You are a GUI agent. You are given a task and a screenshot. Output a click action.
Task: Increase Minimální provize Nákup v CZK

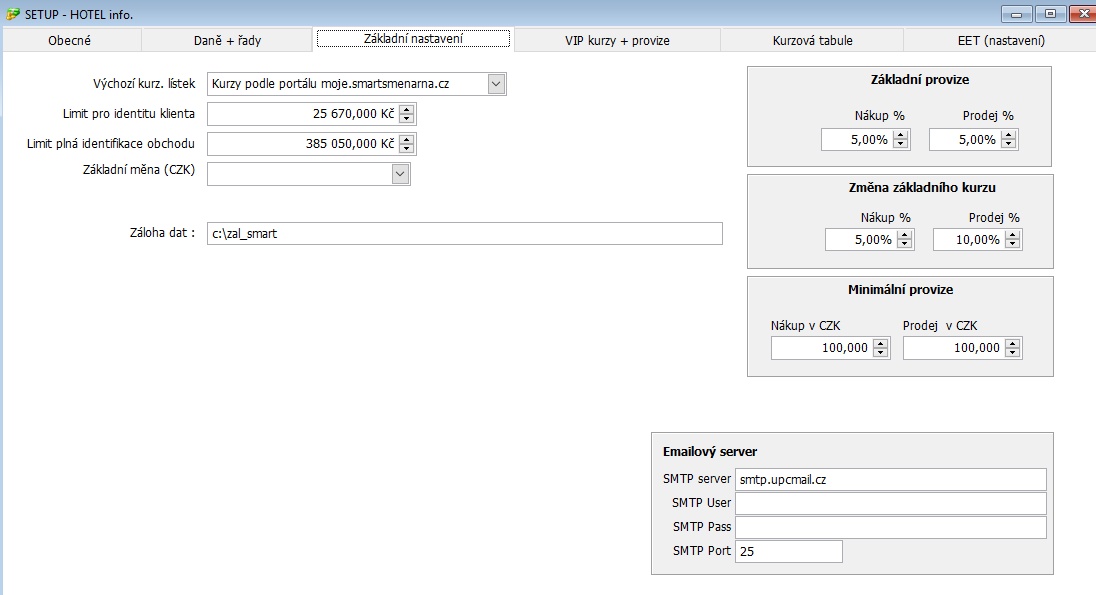click(x=881, y=343)
